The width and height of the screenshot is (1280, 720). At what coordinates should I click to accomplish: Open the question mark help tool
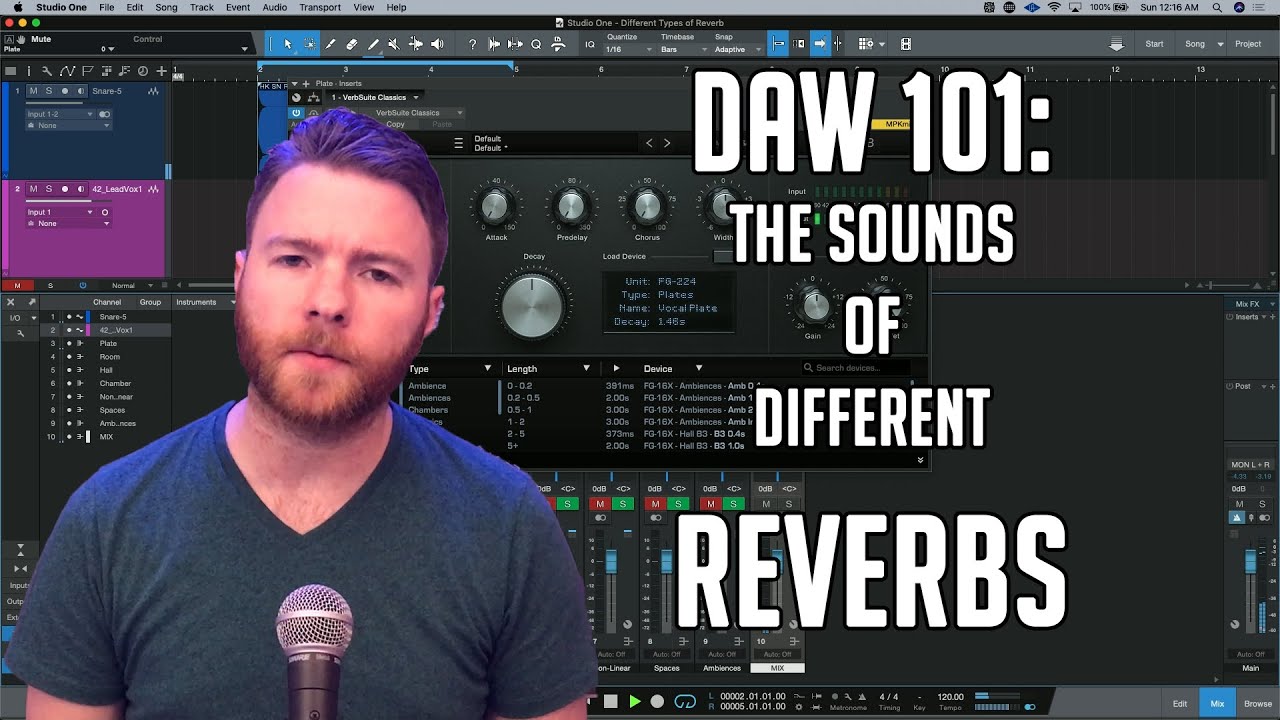(472, 44)
